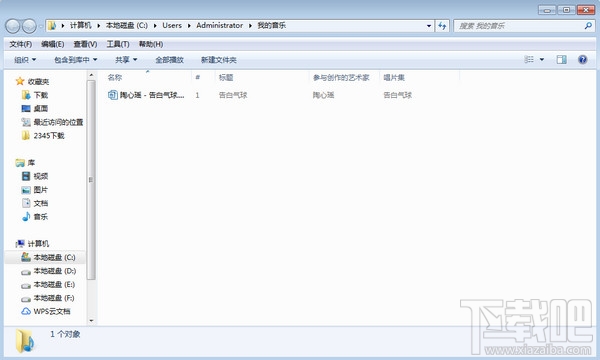
Task: Open the 文件(F) menu
Action: [x=21, y=44]
